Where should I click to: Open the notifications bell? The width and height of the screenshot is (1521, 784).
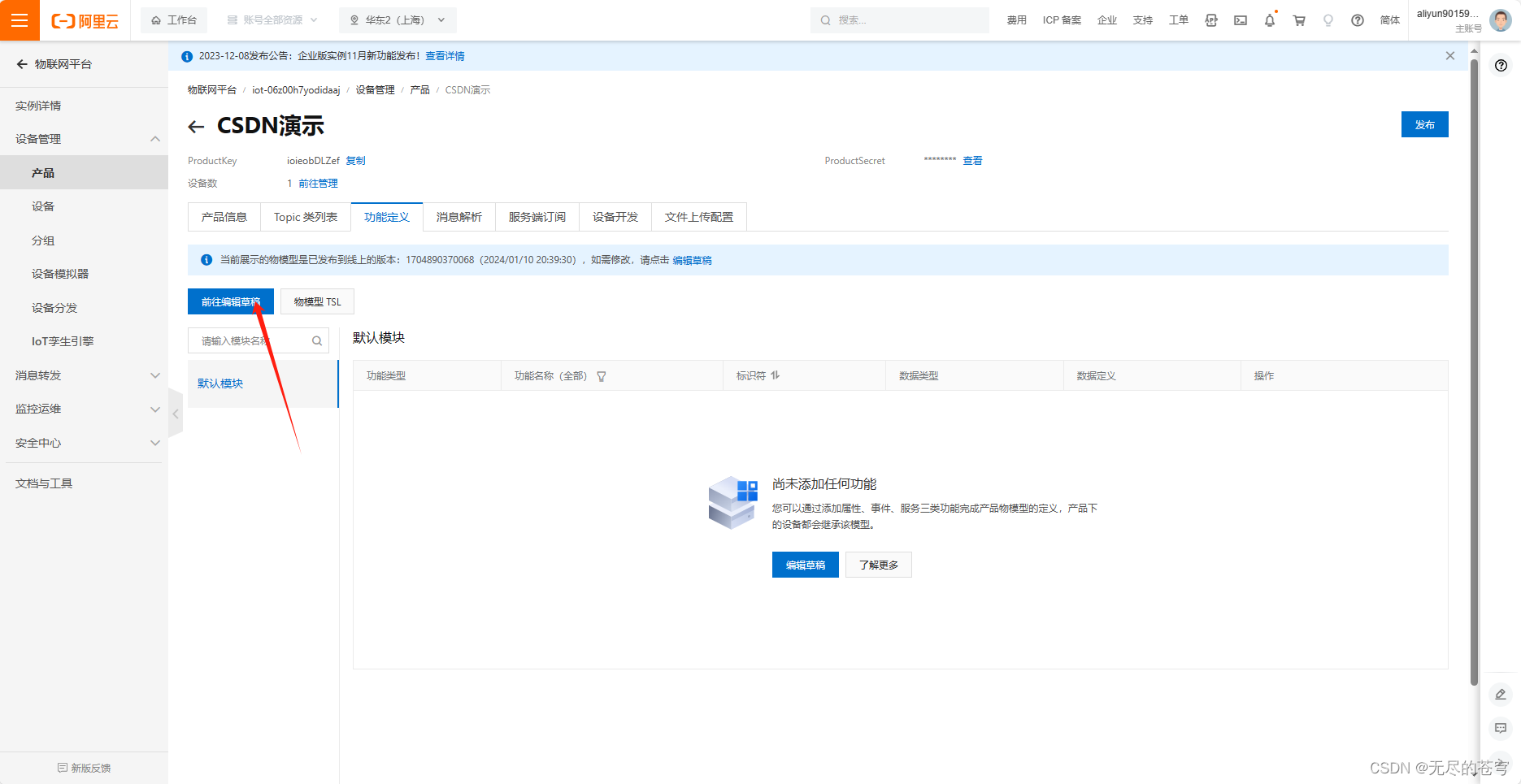click(1270, 20)
